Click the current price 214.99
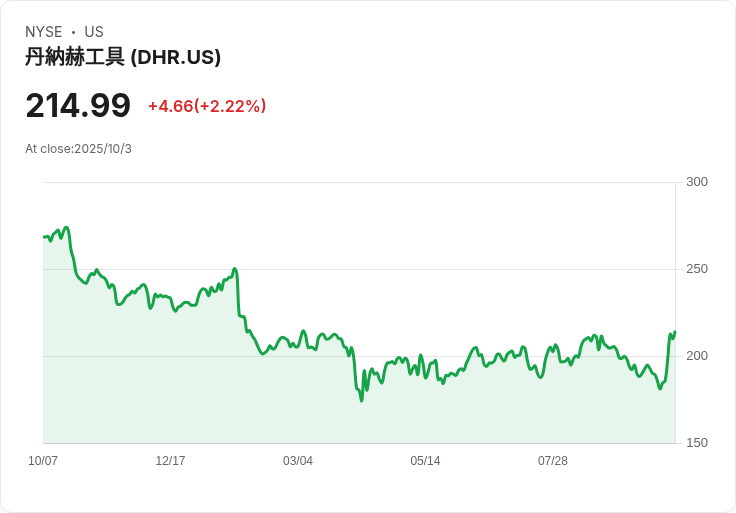Viewport: 736px width, 513px height. 78,106
